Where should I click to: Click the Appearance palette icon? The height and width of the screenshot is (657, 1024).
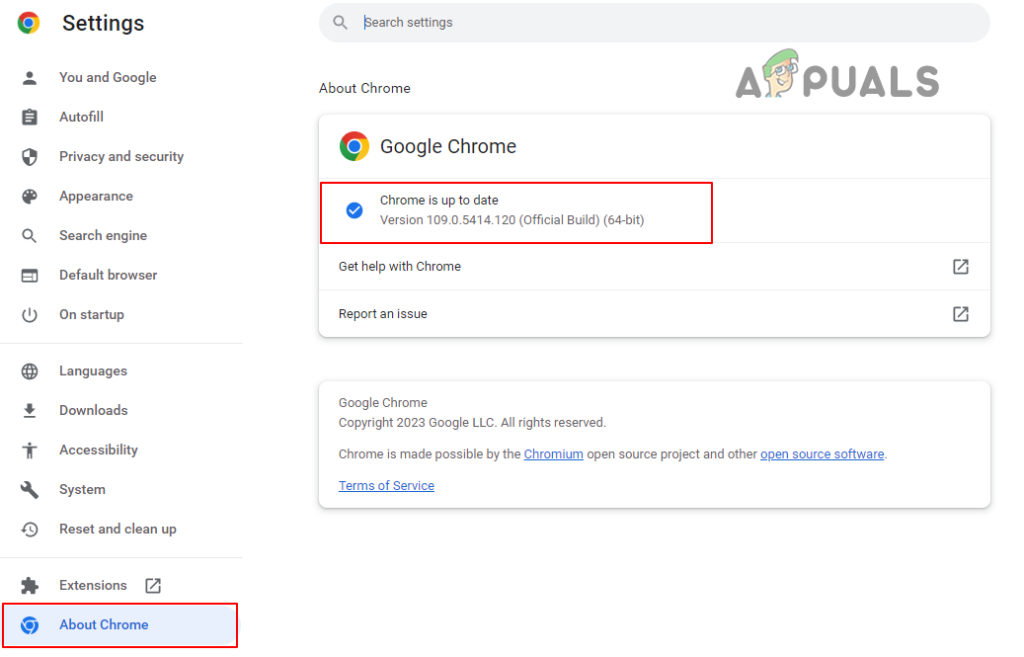pos(29,196)
